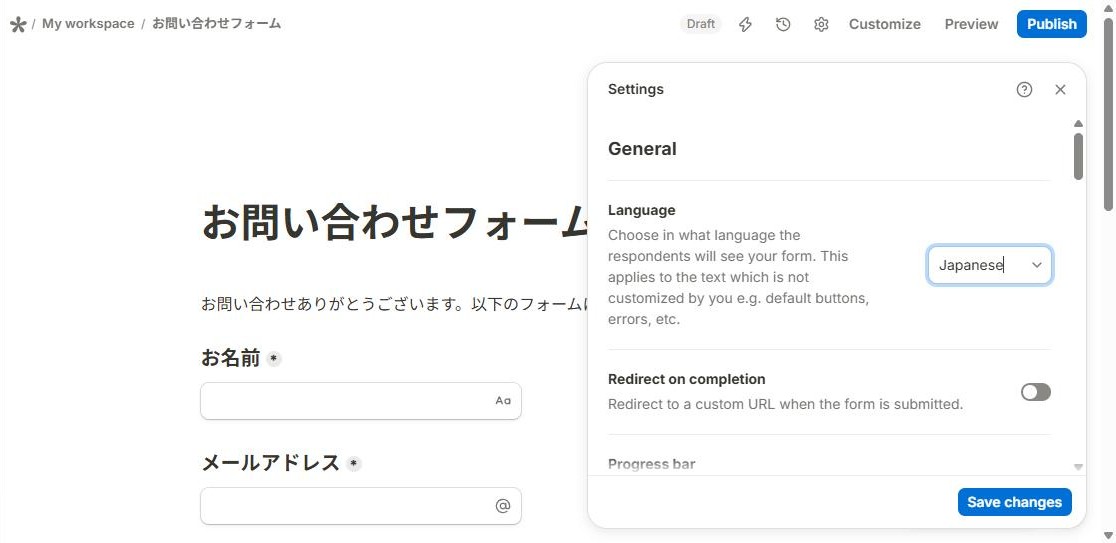Toggle Redirect on completion switch
The width and height of the screenshot is (1116, 543).
[x=1036, y=392]
